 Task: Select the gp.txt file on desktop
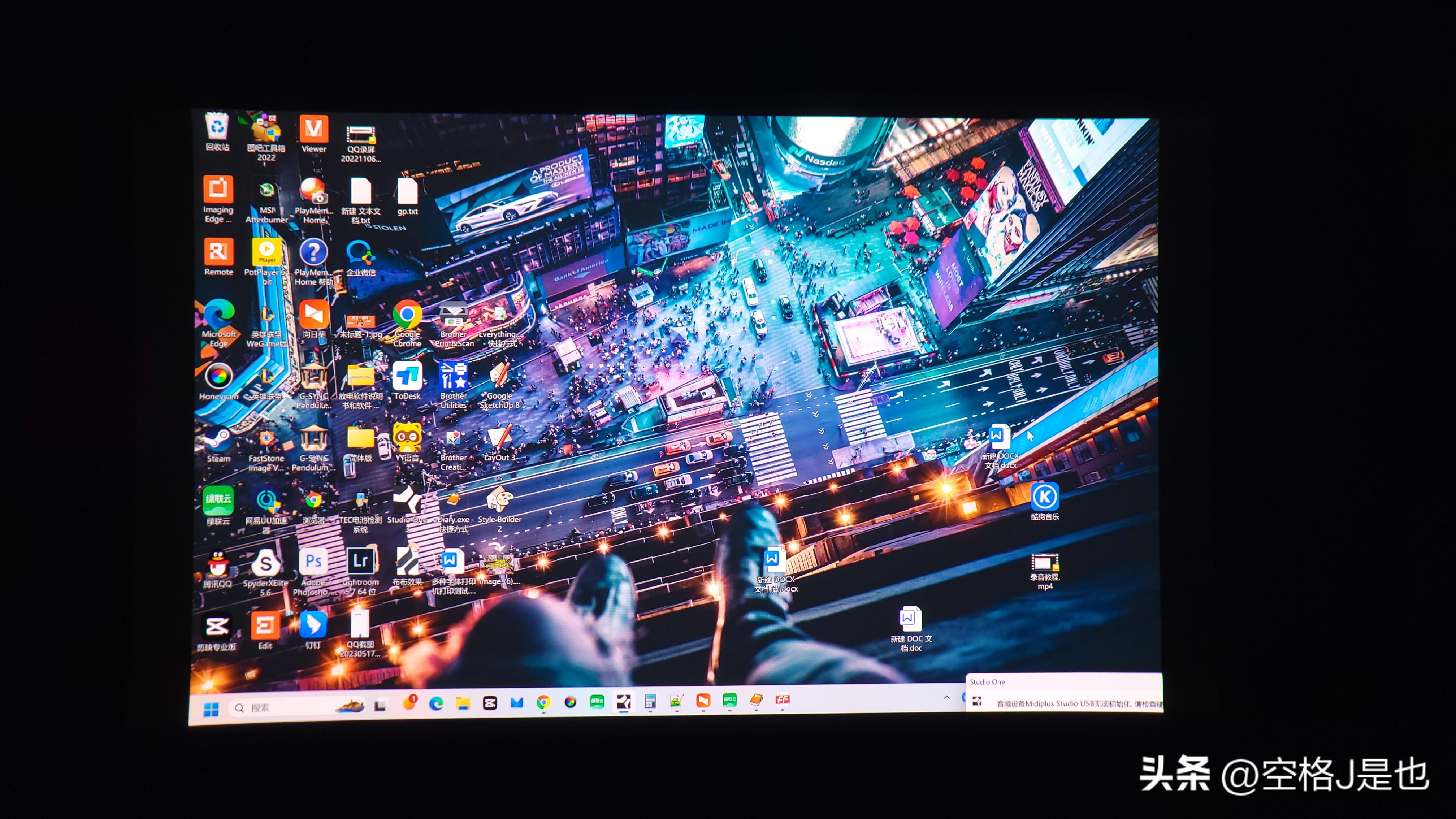pyautogui.click(x=407, y=192)
